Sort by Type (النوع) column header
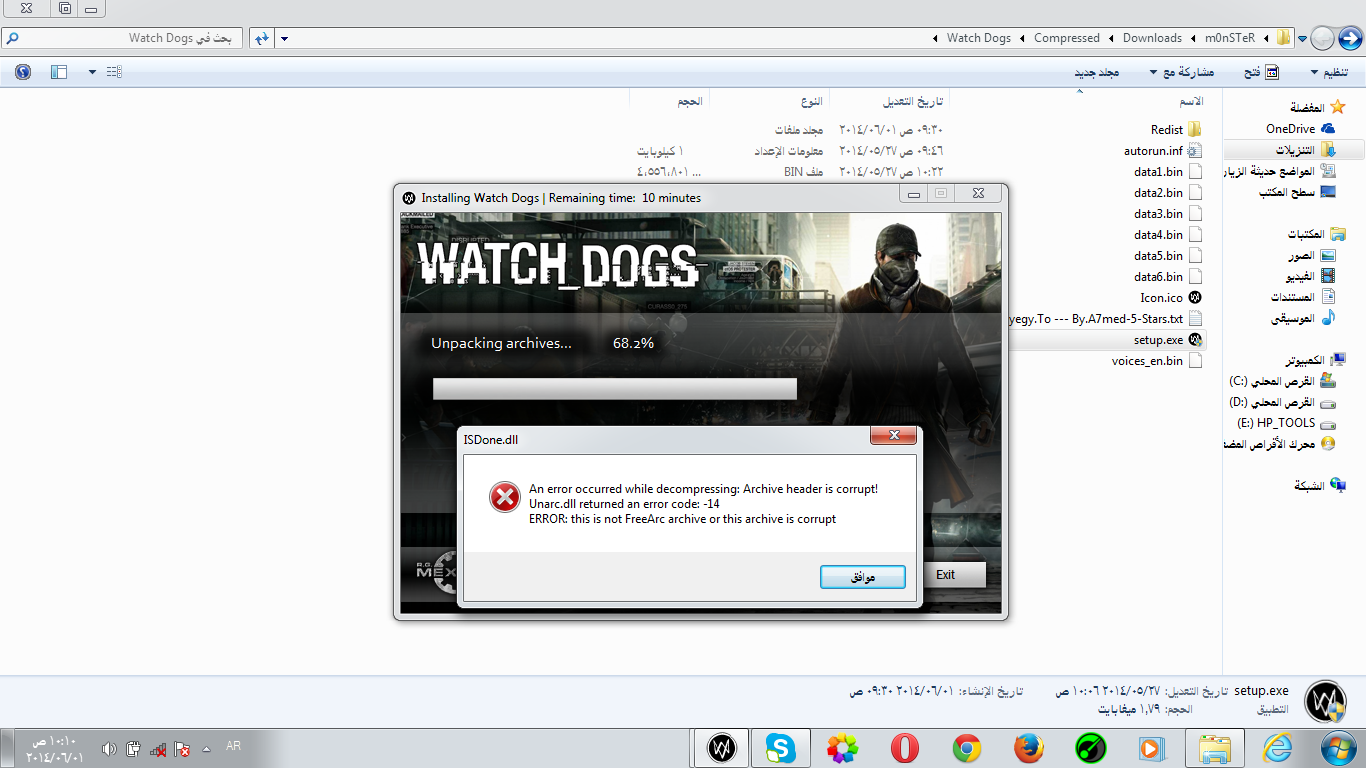1366x768 pixels. pos(811,102)
